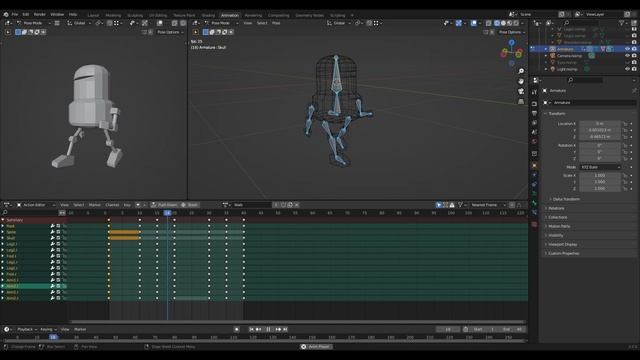Image resolution: width=640 pixels, height=360 pixels.
Task: Open the File menu
Action: click(x=15, y=14)
